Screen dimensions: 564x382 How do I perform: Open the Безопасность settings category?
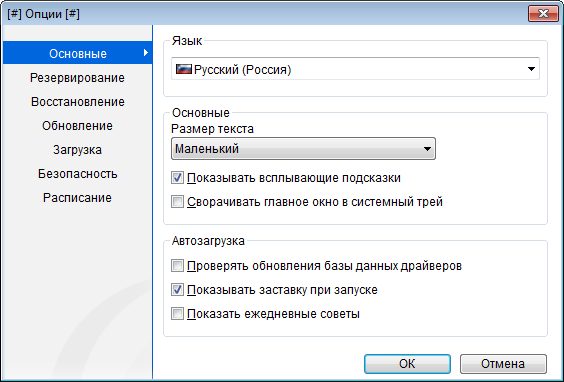tap(78, 173)
